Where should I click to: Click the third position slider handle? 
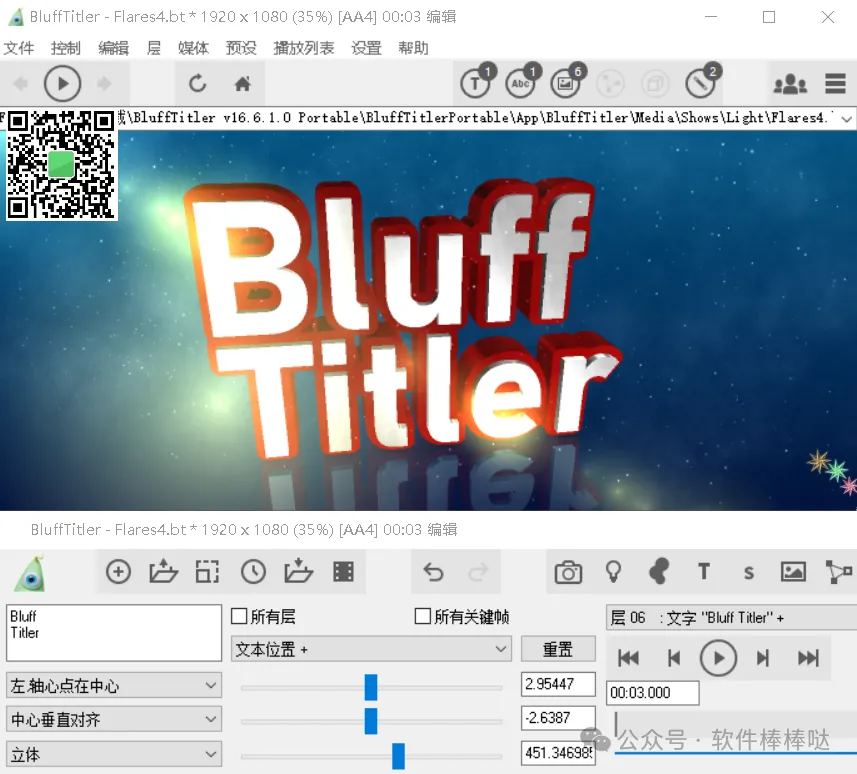point(398,756)
